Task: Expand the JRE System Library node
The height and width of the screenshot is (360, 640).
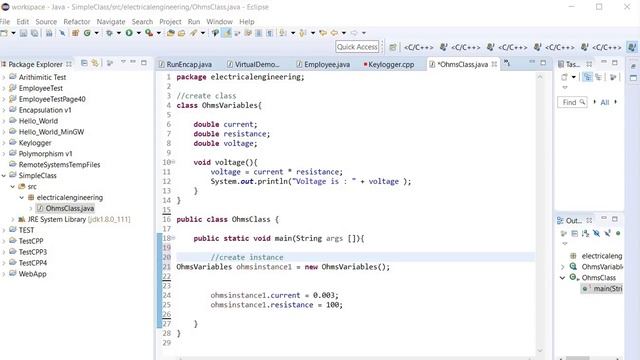Action: point(13,220)
